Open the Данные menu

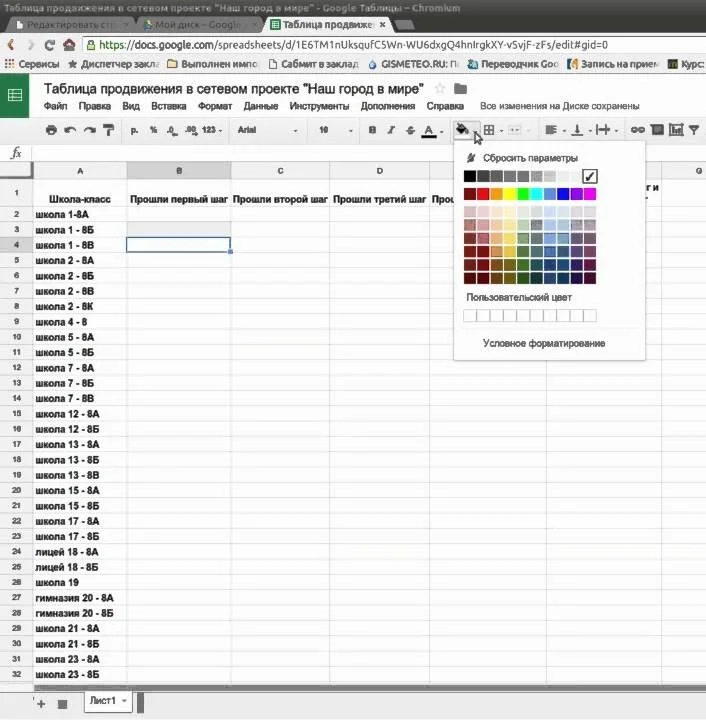pyautogui.click(x=261, y=106)
